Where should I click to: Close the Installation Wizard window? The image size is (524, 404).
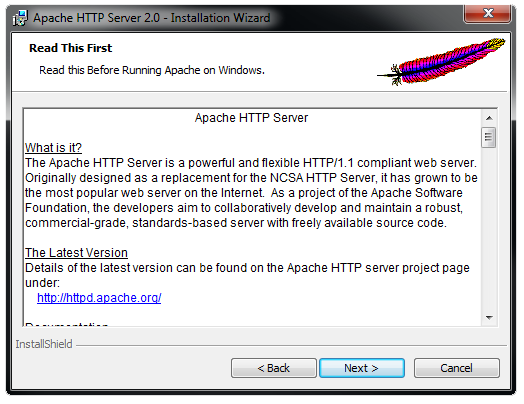[x=488, y=14]
